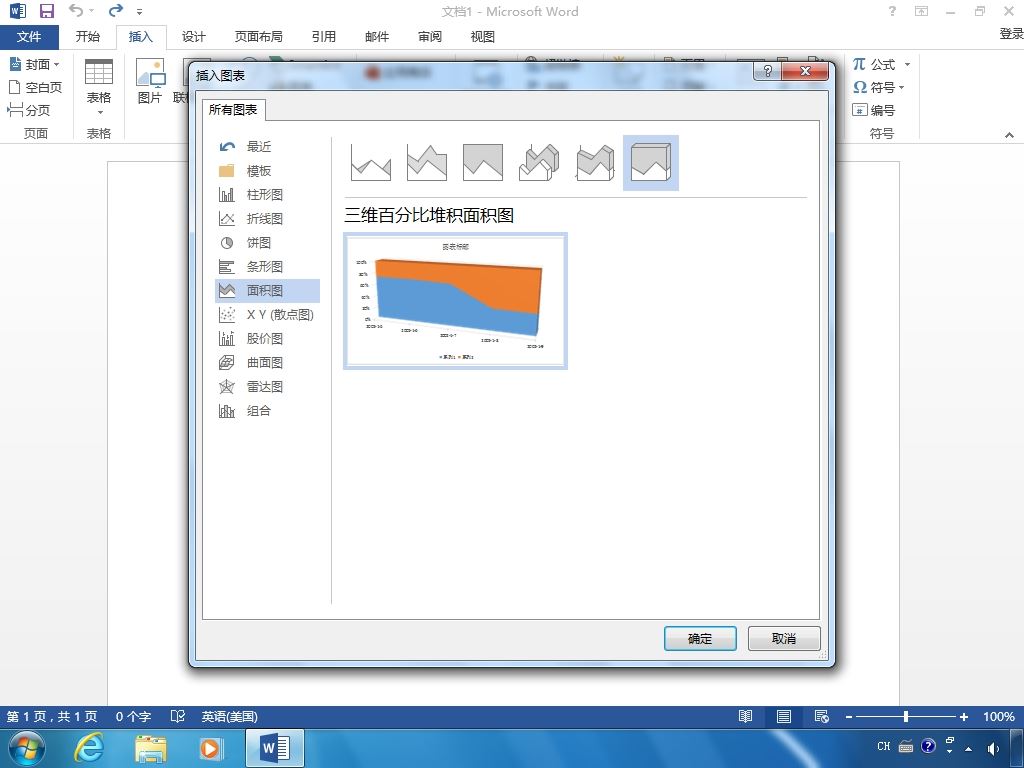1024x768 pixels.
Task: Switch to the 邮件 Mailings tab
Action: (377, 37)
